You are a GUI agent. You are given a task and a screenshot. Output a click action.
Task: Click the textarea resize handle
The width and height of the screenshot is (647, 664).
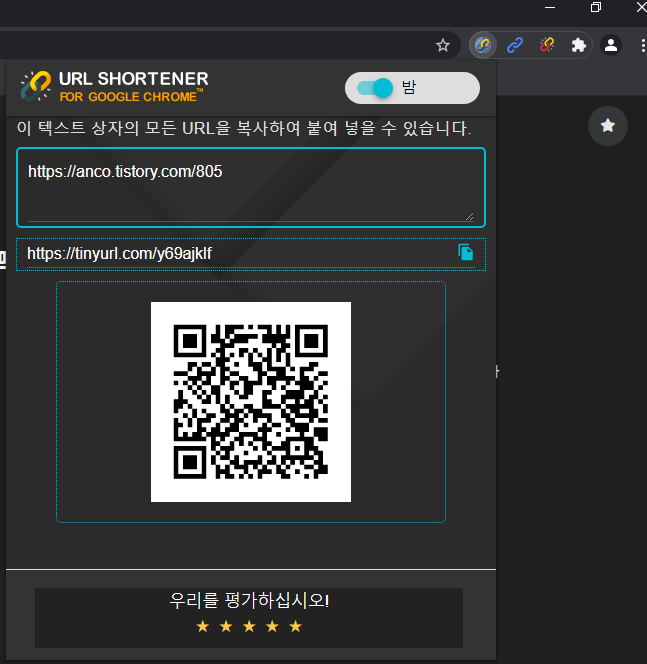pos(469,216)
